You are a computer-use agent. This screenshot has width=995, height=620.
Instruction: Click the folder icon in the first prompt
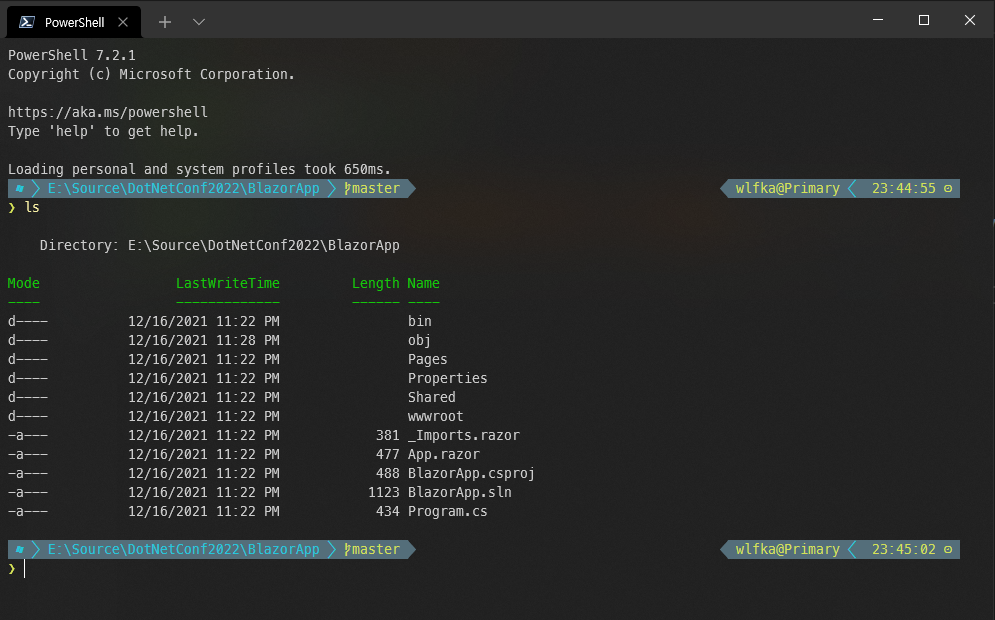coord(20,188)
